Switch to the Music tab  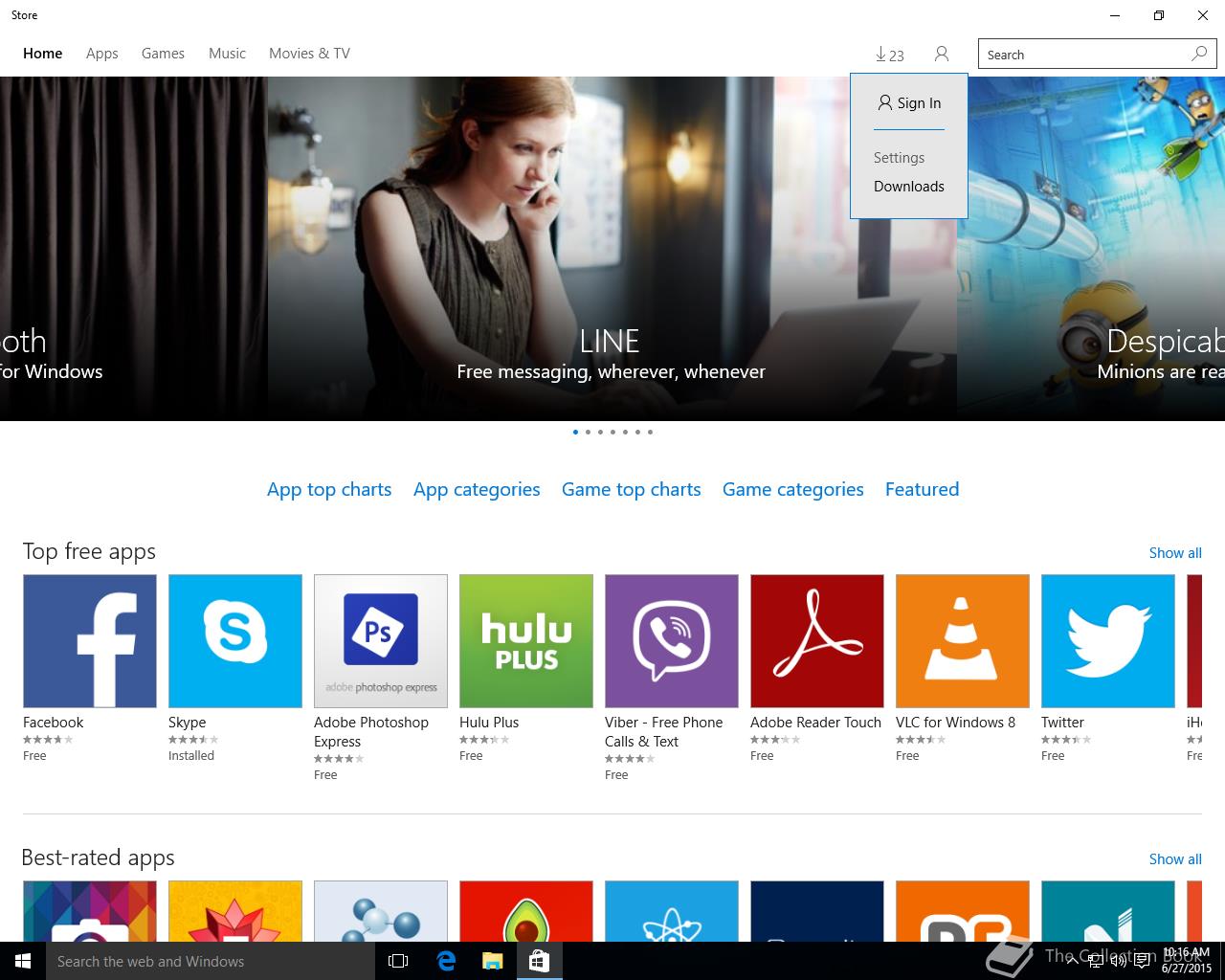[227, 54]
